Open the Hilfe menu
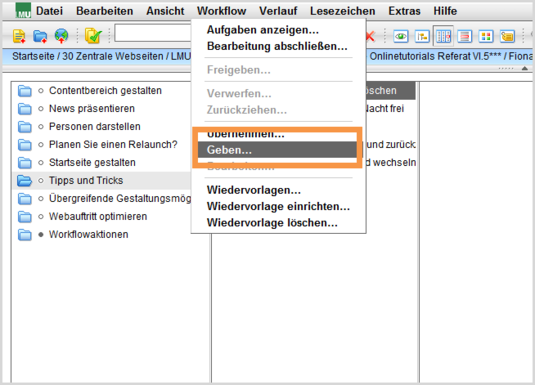The height and width of the screenshot is (385, 535). tap(445, 11)
